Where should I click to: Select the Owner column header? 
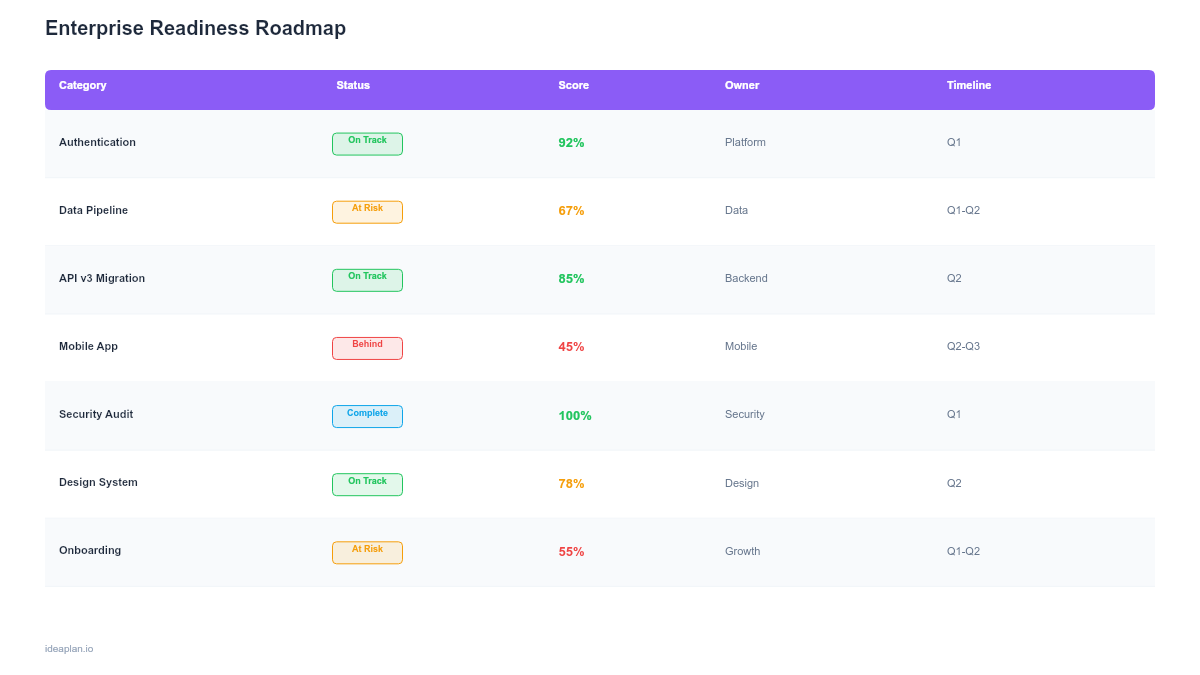tap(741, 85)
